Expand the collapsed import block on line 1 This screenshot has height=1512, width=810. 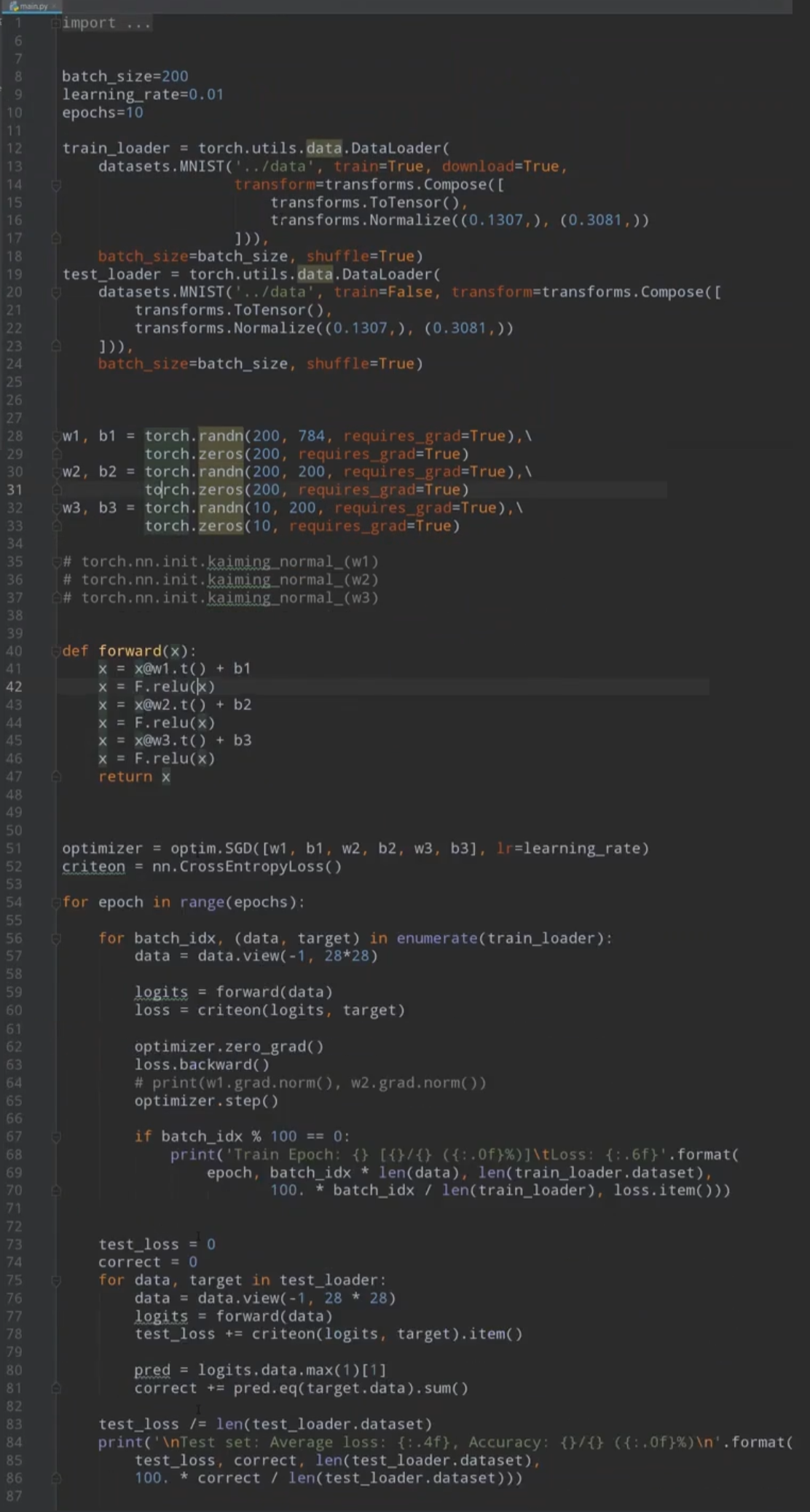[x=55, y=23]
